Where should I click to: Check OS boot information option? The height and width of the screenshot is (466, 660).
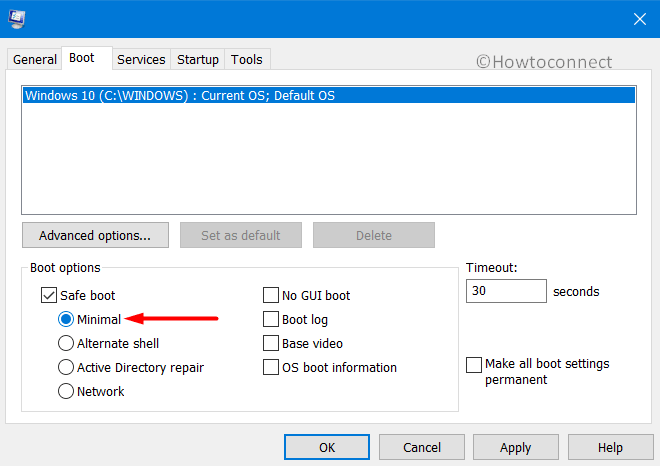coord(271,367)
